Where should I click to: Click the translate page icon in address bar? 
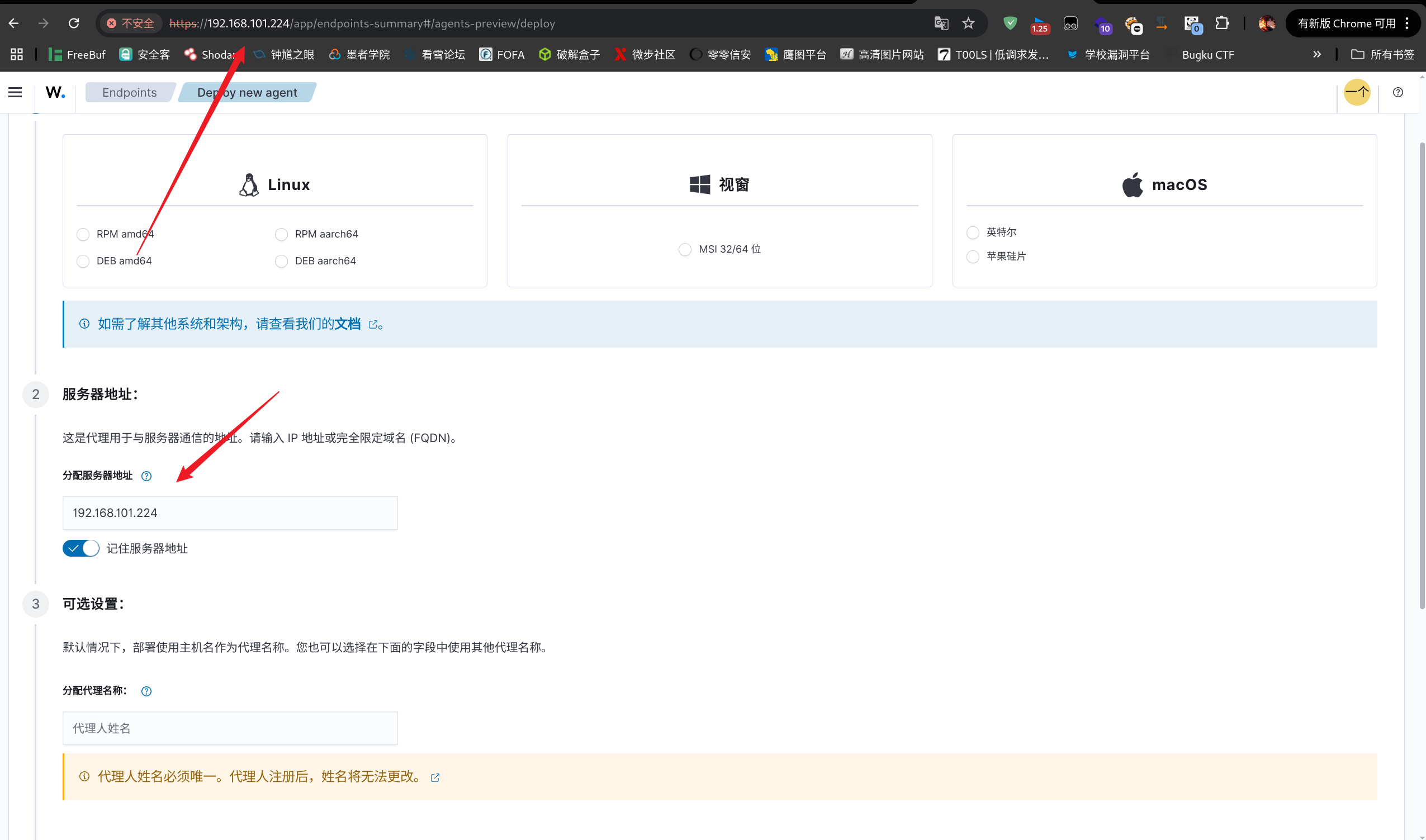pyautogui.click(x=941, y=23)
